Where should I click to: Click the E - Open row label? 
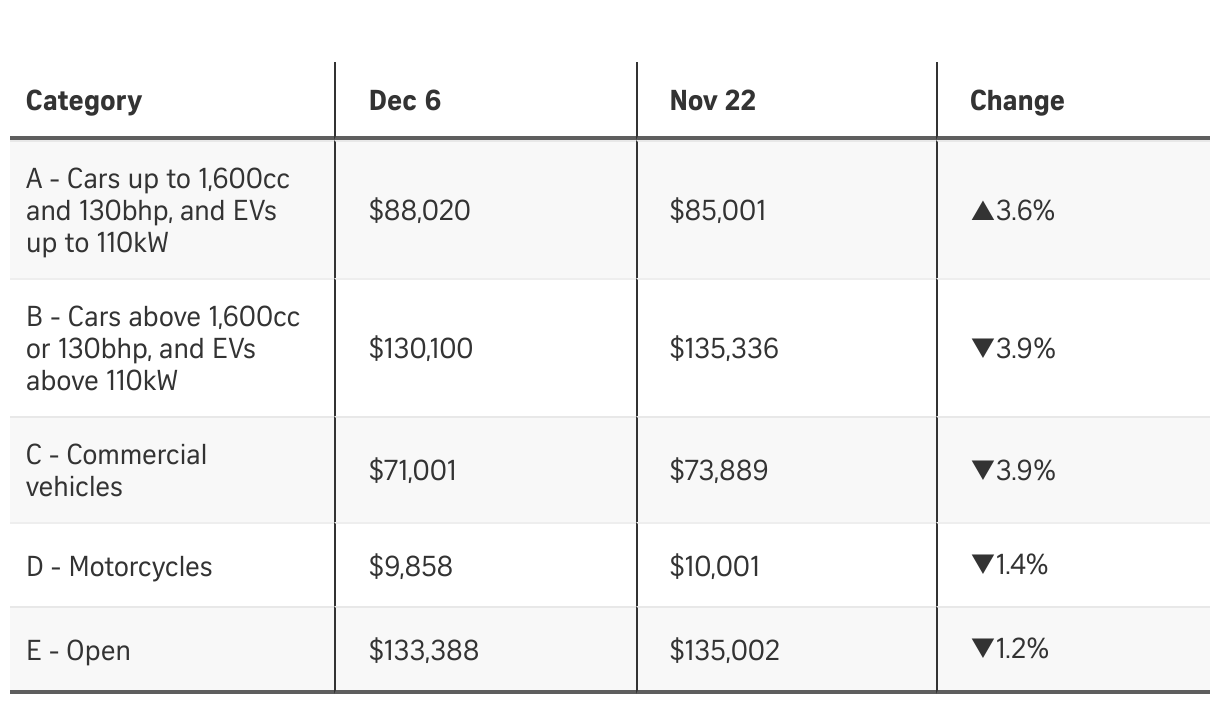click(x=78, y=651)
